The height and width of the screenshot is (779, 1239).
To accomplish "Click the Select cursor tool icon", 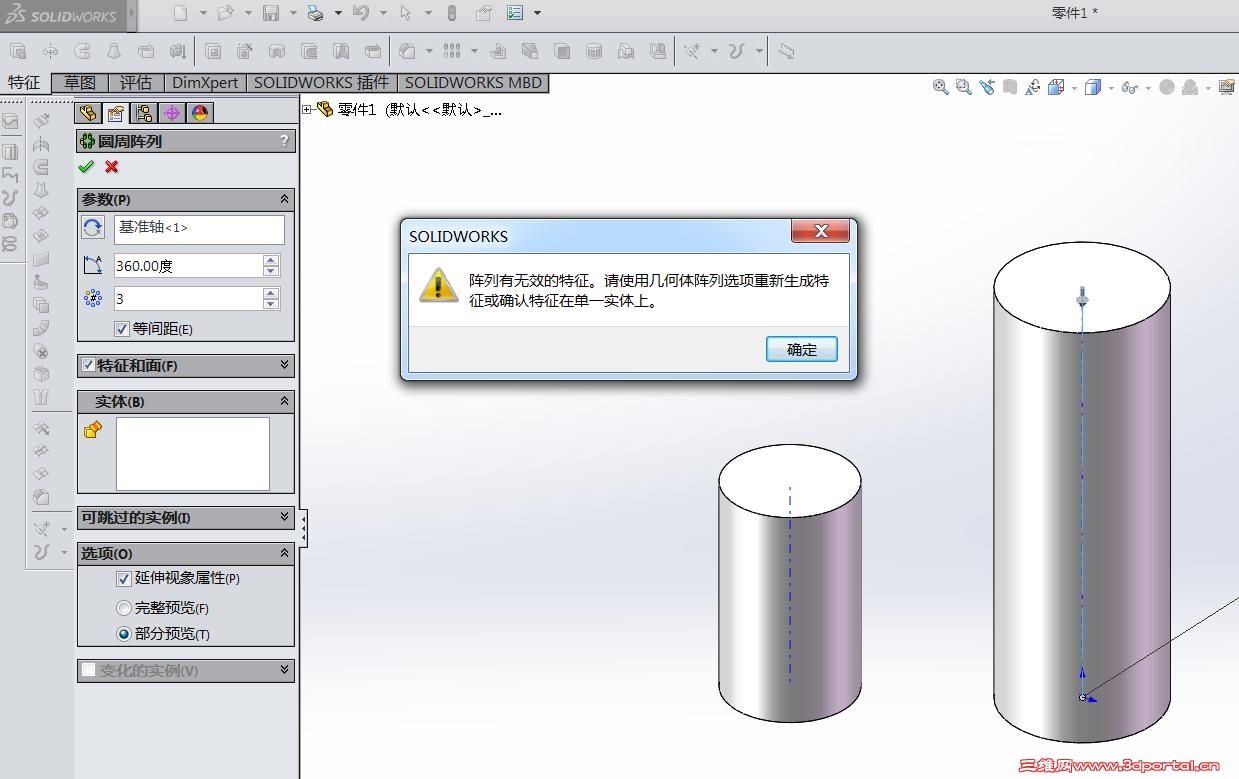I will pyautogui.click(x=405, y=13).
